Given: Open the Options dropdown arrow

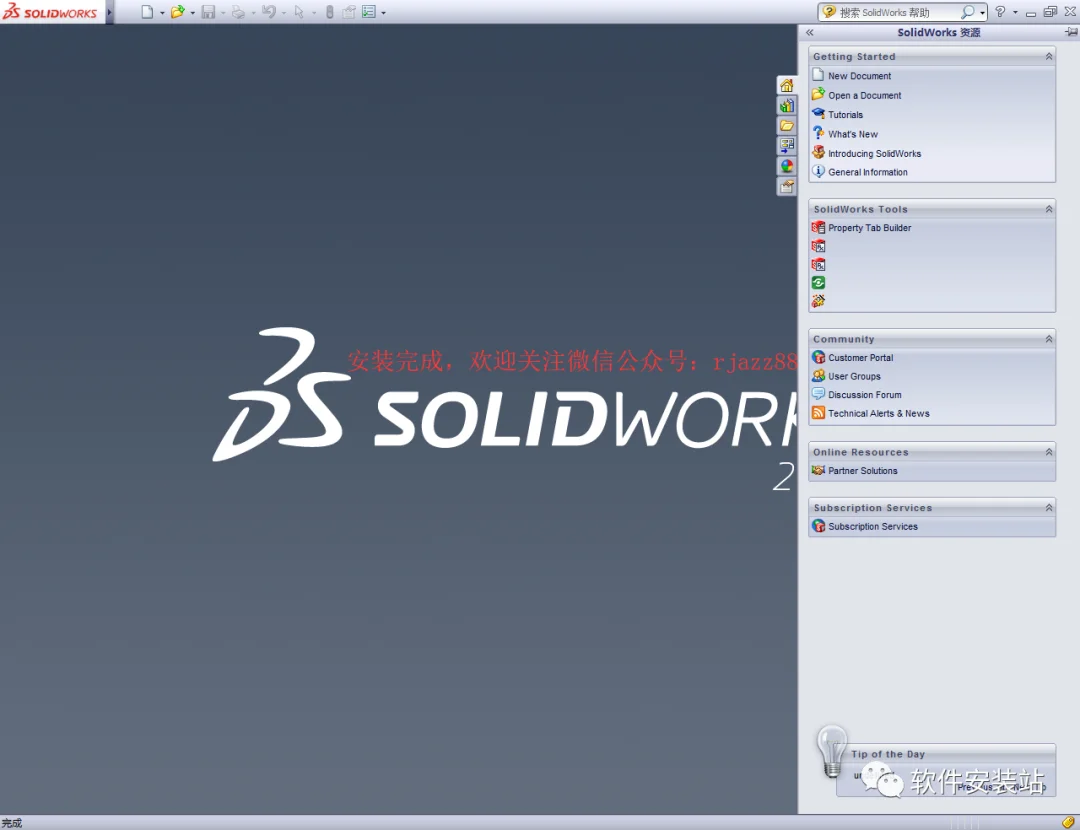Looking at the screenshot, I should tap(384, 12).
